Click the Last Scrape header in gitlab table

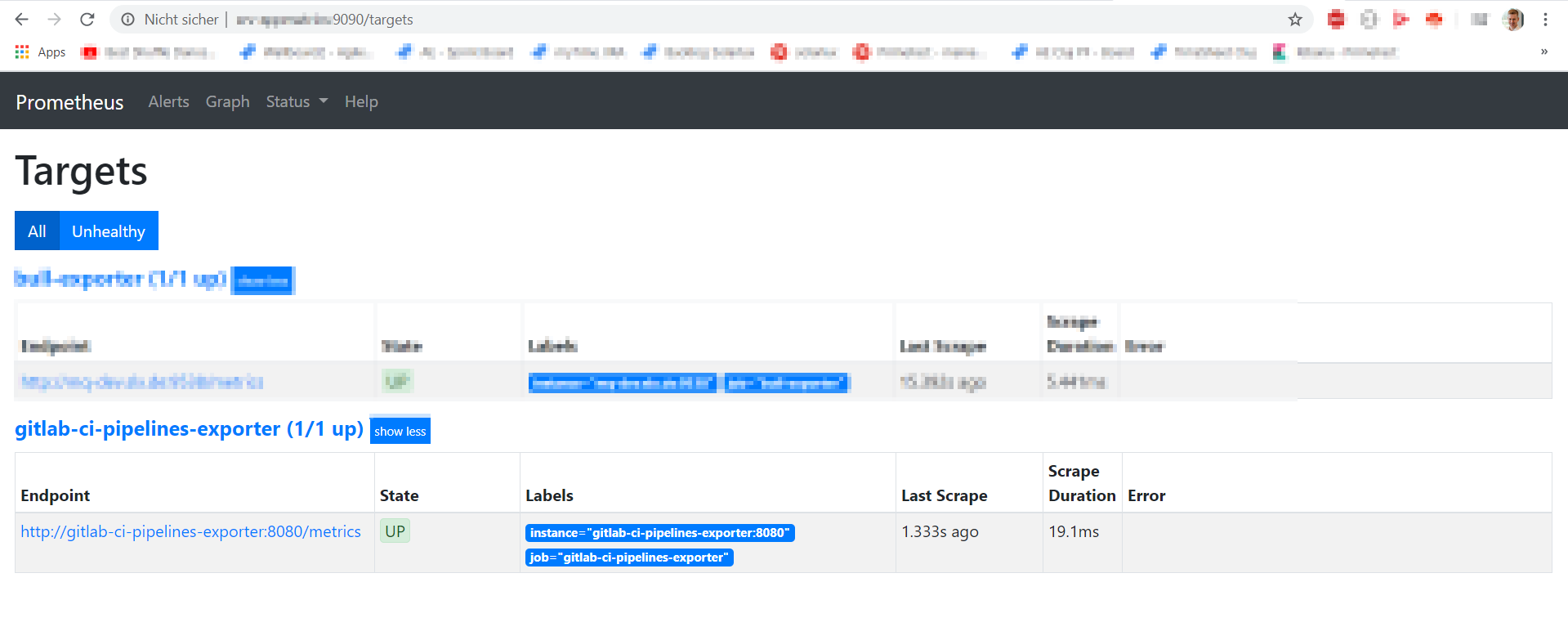coord(944,495)
